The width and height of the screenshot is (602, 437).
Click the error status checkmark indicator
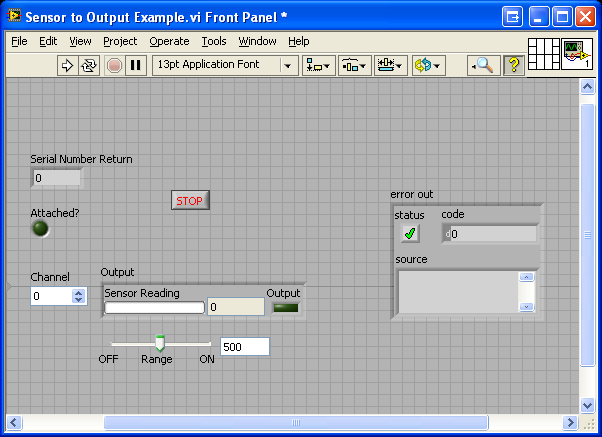[x=410, y=233]
